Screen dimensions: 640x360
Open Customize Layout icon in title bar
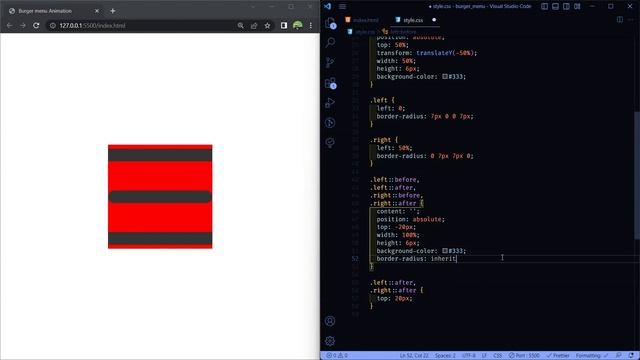tap(577, 6)
